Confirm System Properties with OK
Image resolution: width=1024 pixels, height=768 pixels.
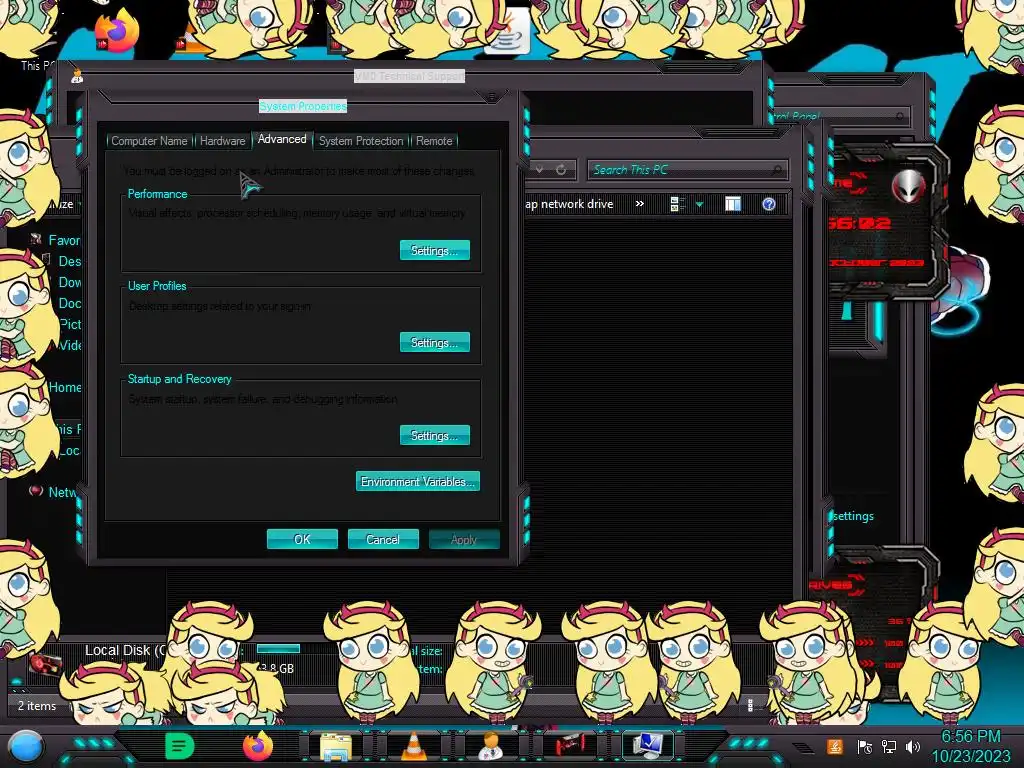tap(302, 539)
